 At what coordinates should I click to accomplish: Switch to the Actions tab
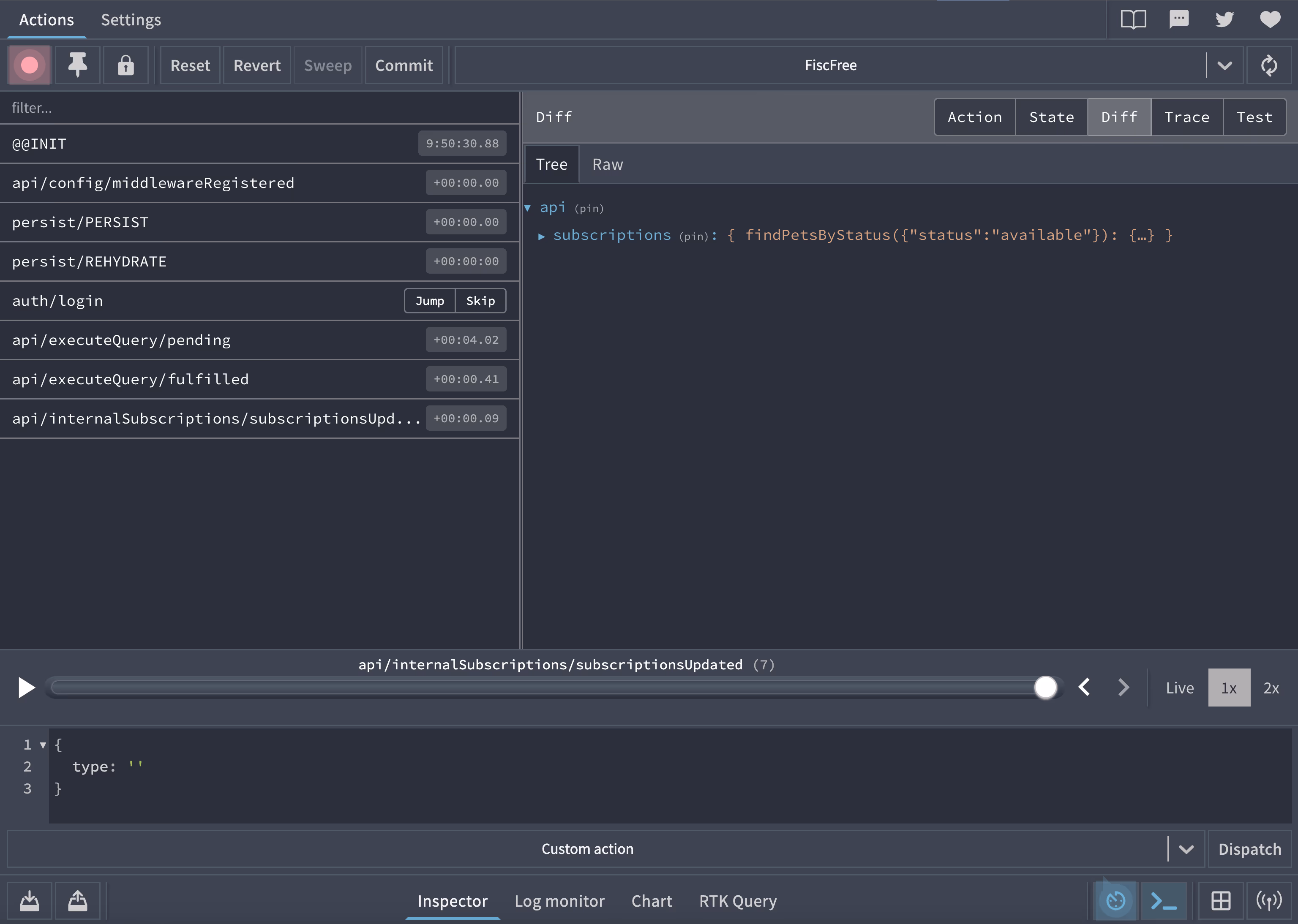coord(46,20)
